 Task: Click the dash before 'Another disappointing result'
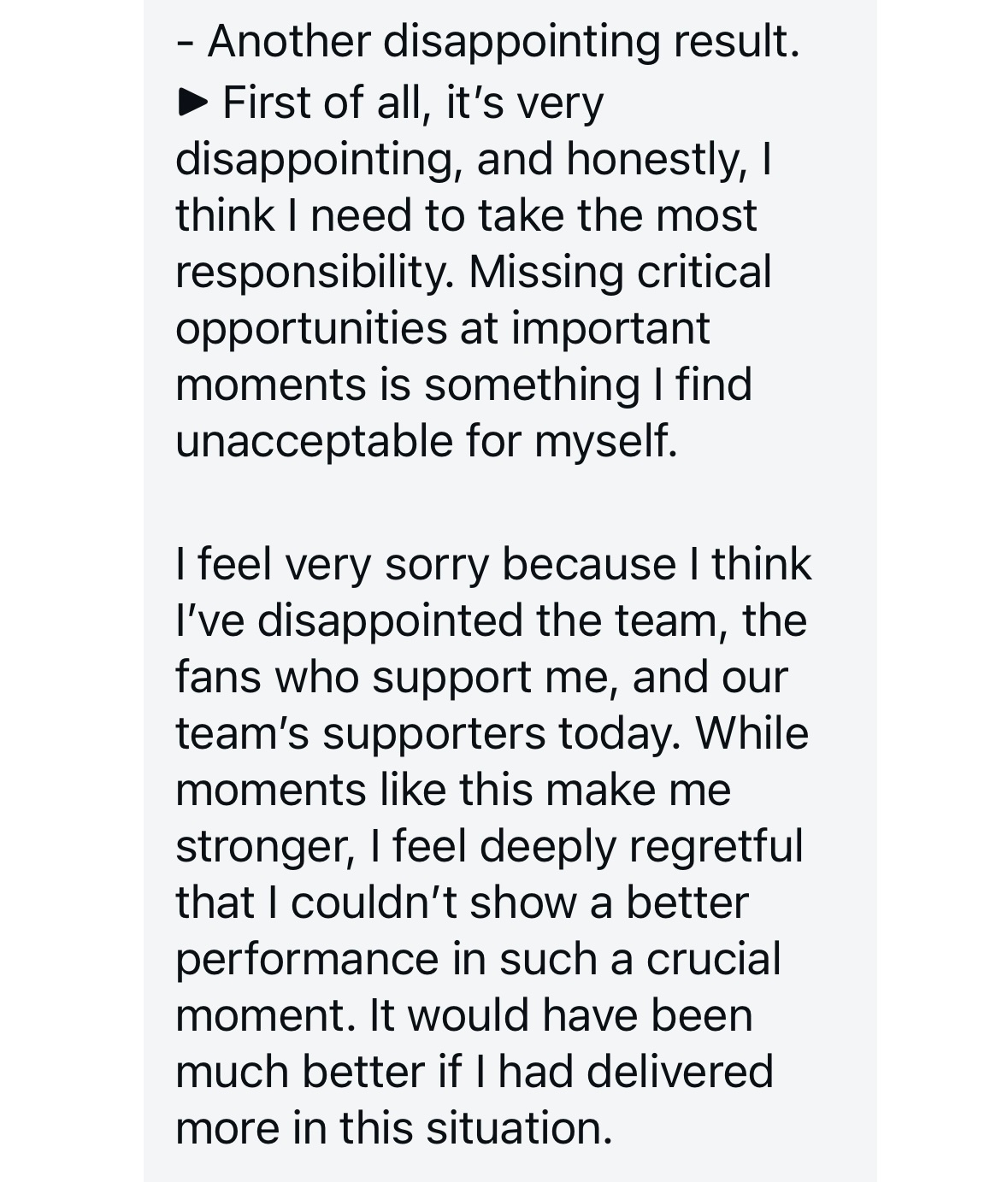[184, 44]
